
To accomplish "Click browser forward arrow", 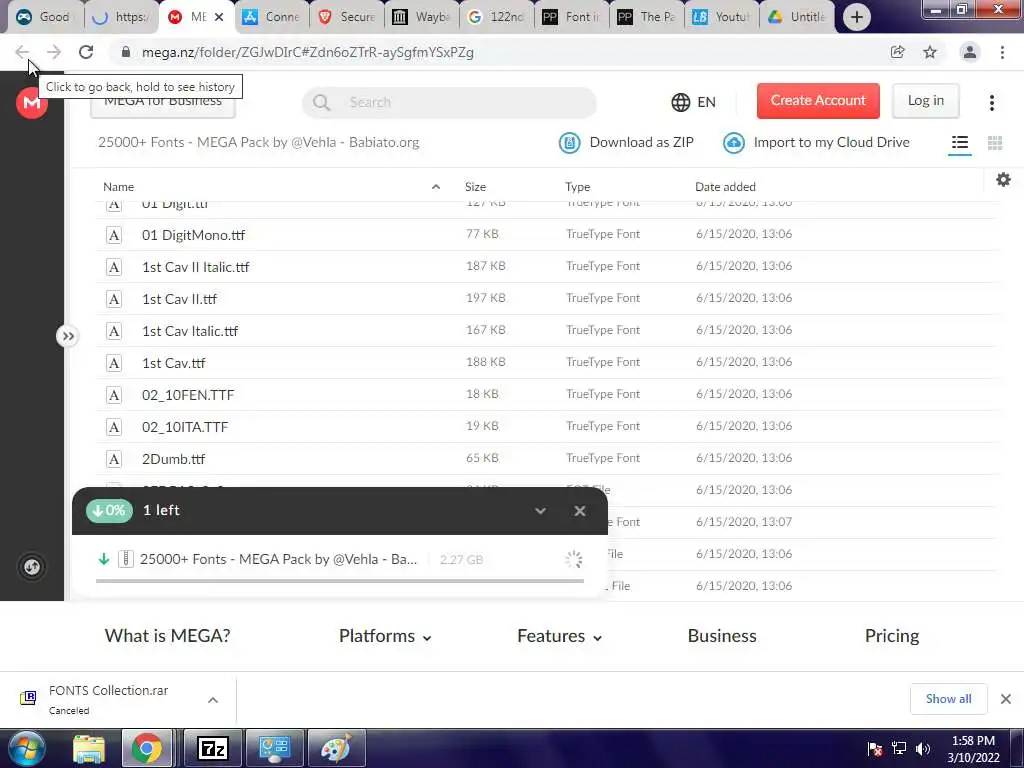I will (54, 52).
